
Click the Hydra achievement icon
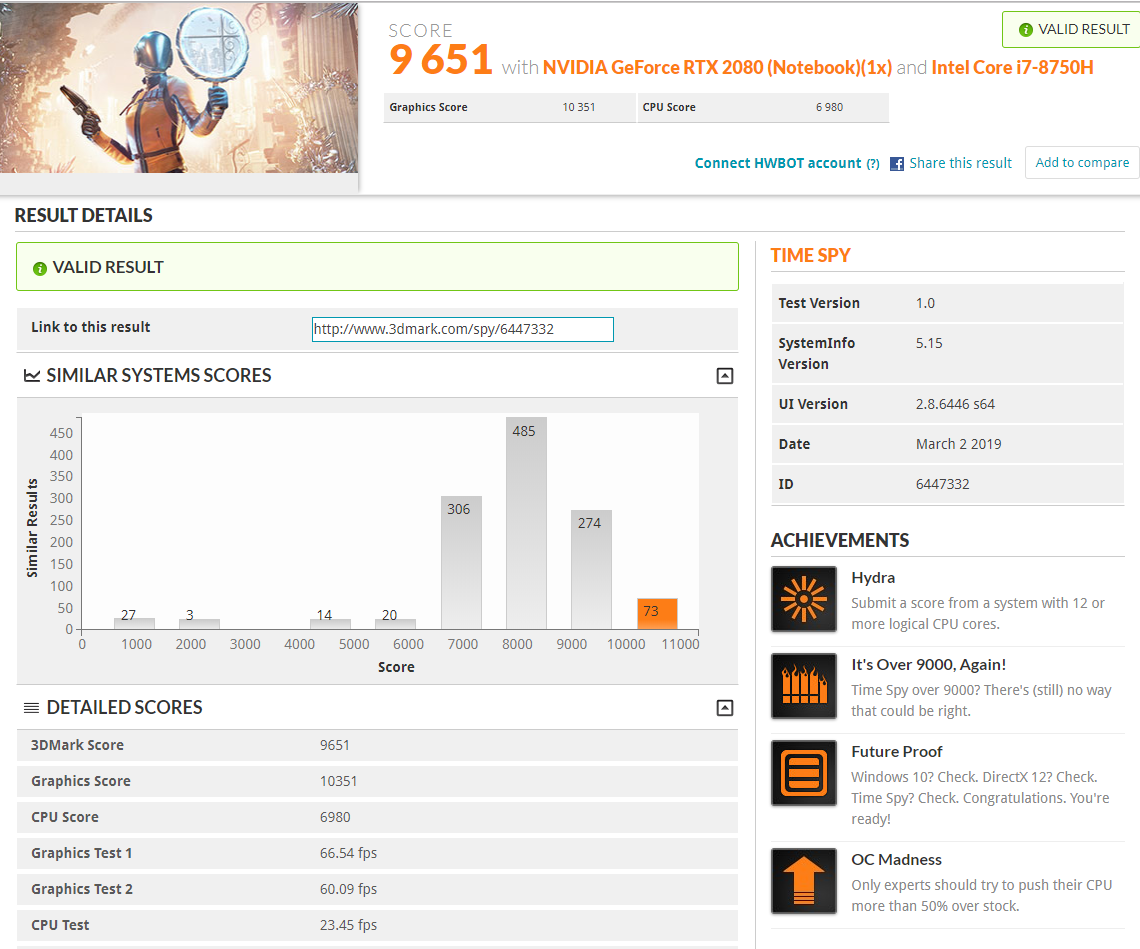pos(803,599)
